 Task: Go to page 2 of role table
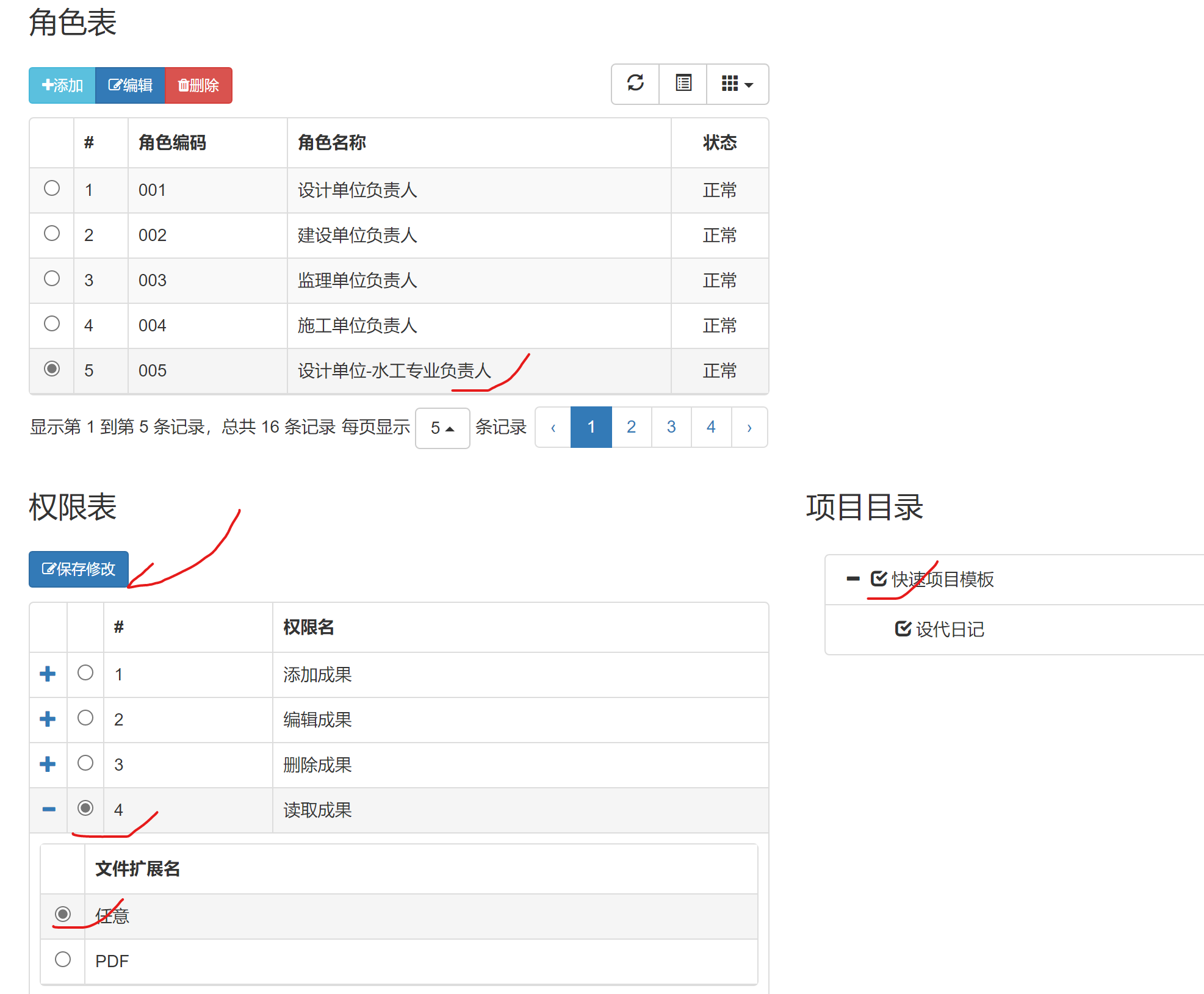(x=631, y=427)
